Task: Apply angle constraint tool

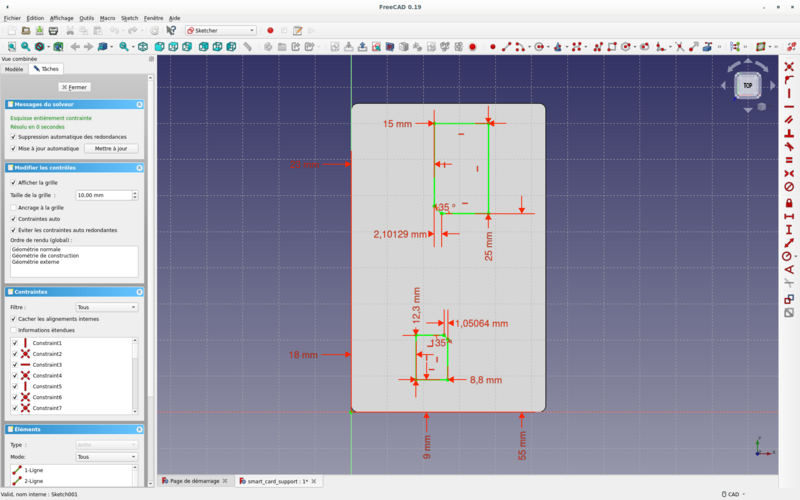Action: coord(789,269)
